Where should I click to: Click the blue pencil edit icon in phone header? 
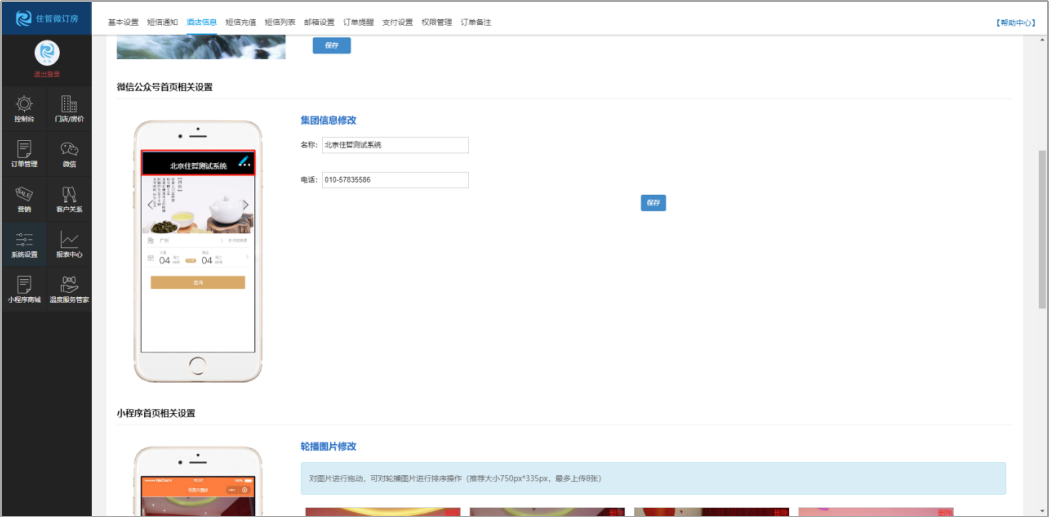coord(244,159)
